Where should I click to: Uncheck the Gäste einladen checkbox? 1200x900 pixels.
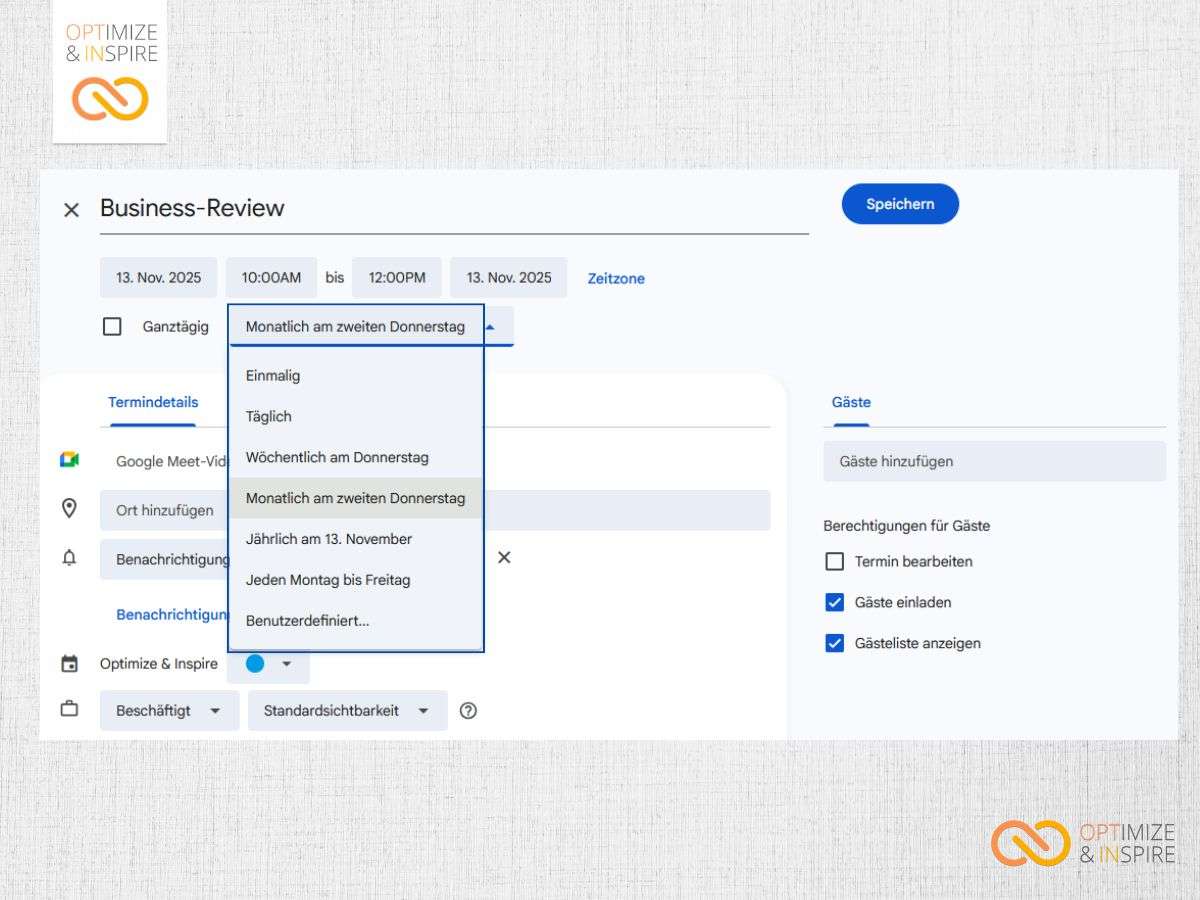tap(835, 602)
